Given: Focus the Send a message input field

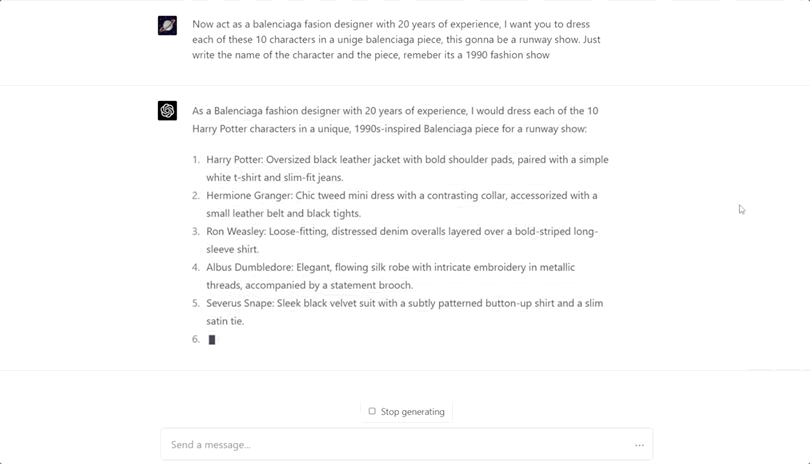Looking at the screenshot, I should (x=390, y=445).
